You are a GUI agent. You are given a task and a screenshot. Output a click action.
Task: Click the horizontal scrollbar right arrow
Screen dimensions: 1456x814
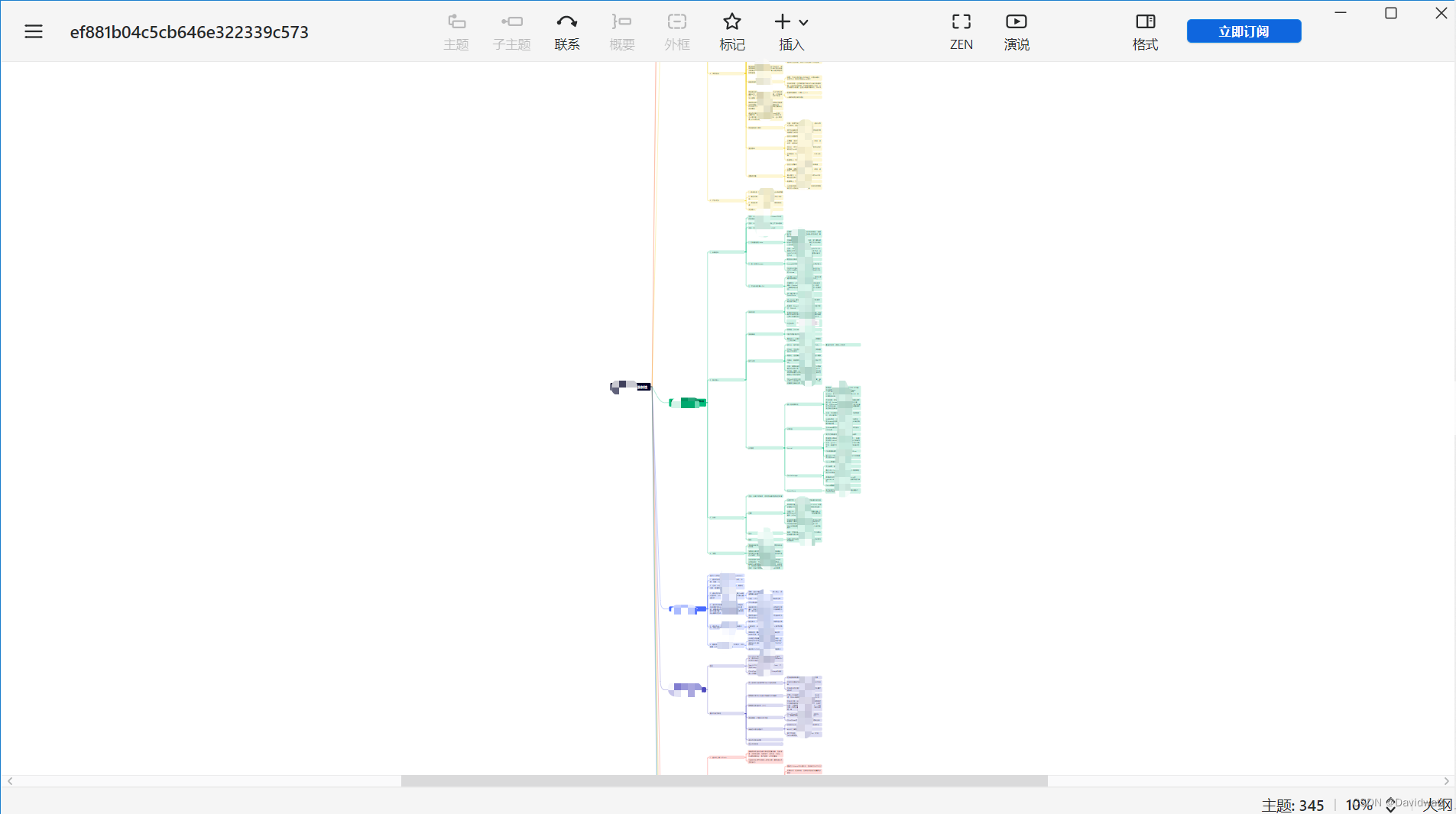tap(1446, 781)
